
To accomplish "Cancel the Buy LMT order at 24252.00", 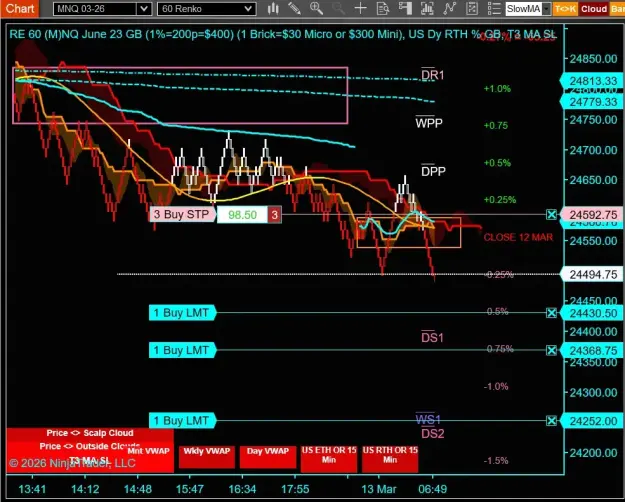I will 551,420.
